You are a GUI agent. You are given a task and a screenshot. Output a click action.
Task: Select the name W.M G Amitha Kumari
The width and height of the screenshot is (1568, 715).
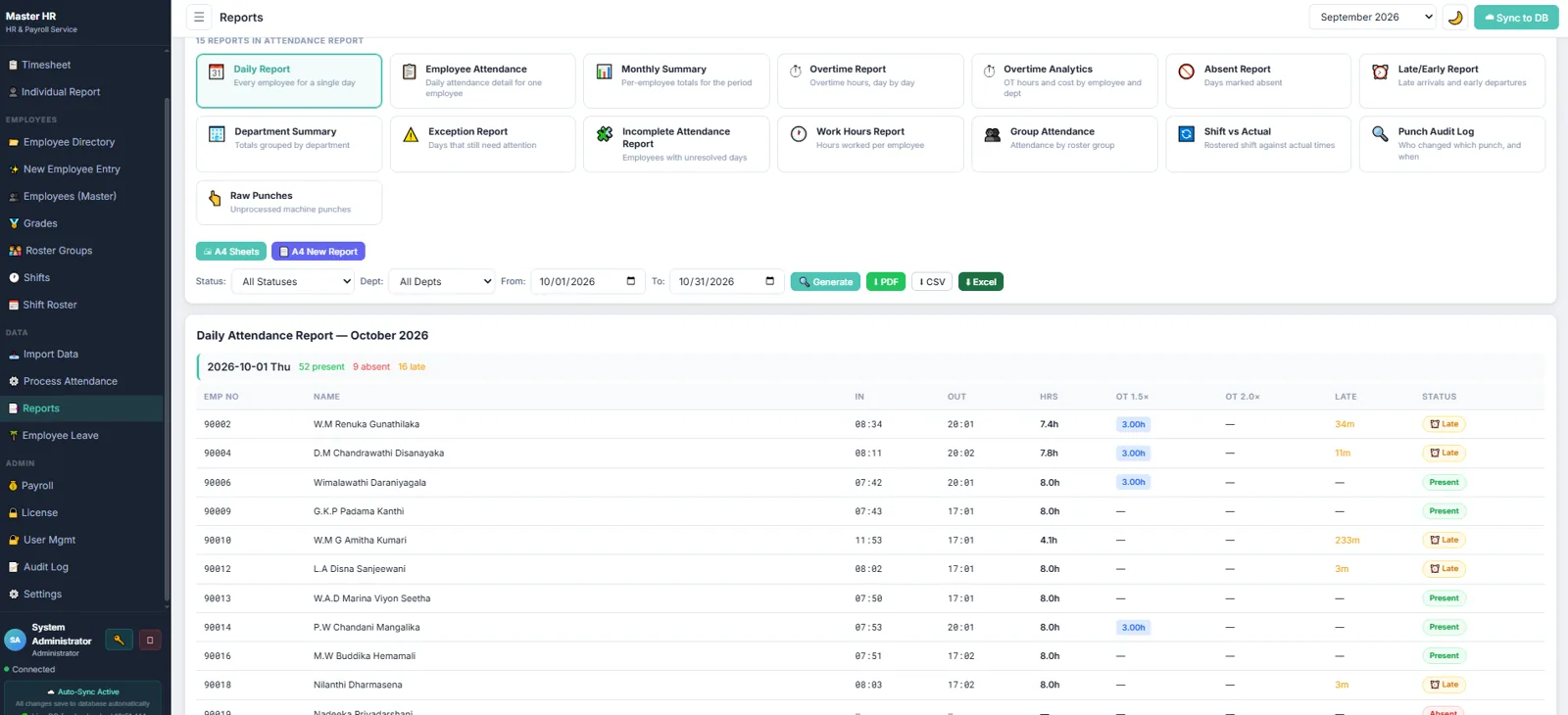[360, 541]
